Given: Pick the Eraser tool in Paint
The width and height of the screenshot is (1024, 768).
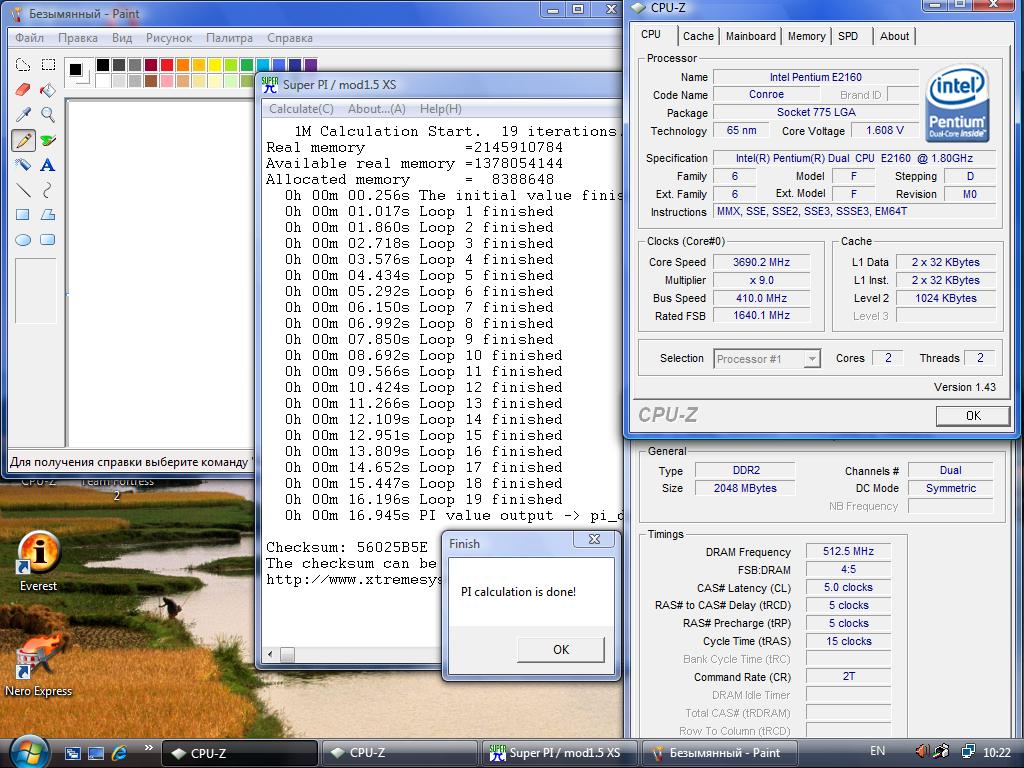Looking at the screenshot, I should pos(23,89).
